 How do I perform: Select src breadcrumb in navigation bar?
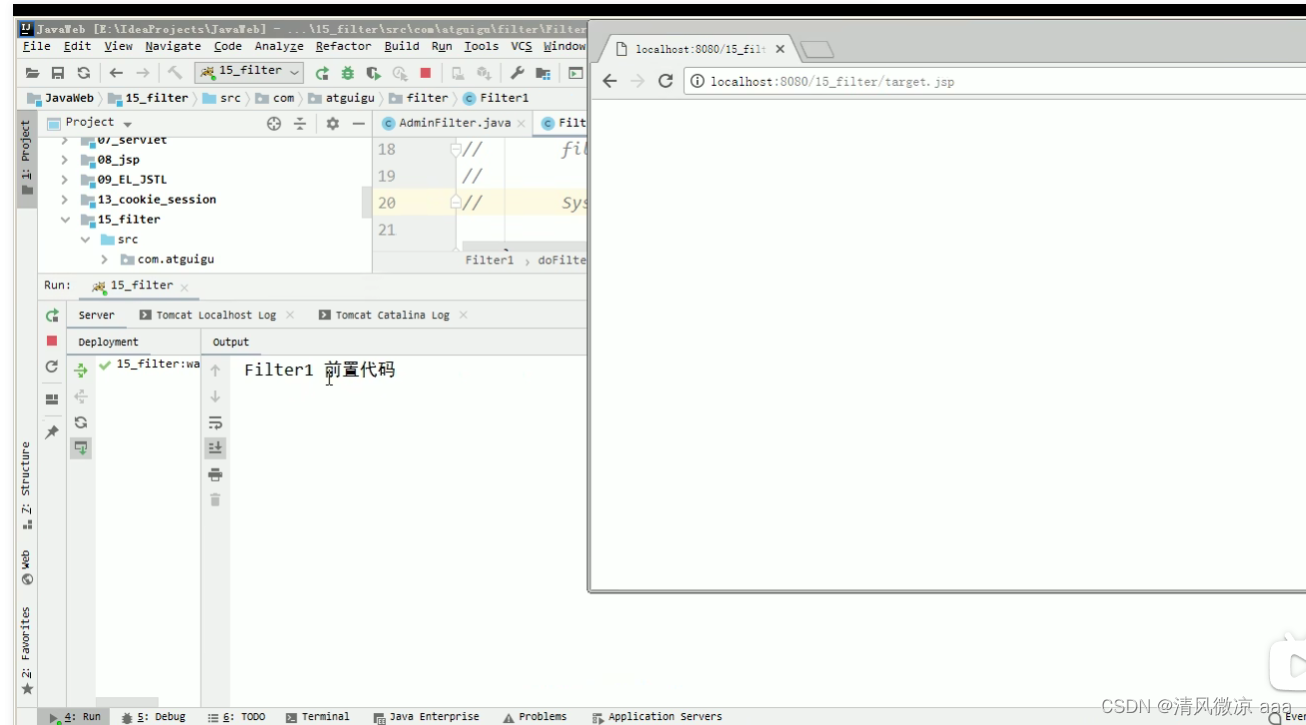point(222,98)
